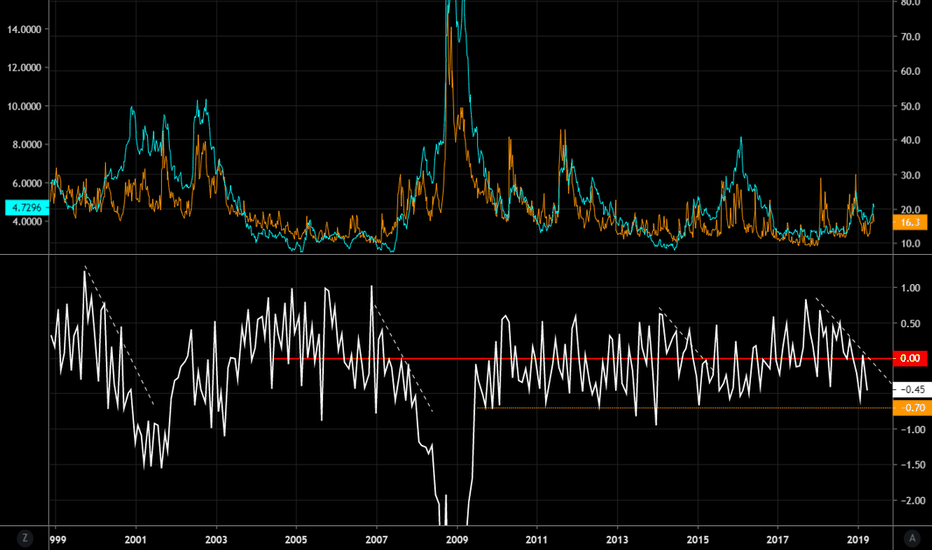The height and width of the screenshot is (550, 932).
Task: Click the 4.0000 tick on left scale
Action: (x=27, y=222)
